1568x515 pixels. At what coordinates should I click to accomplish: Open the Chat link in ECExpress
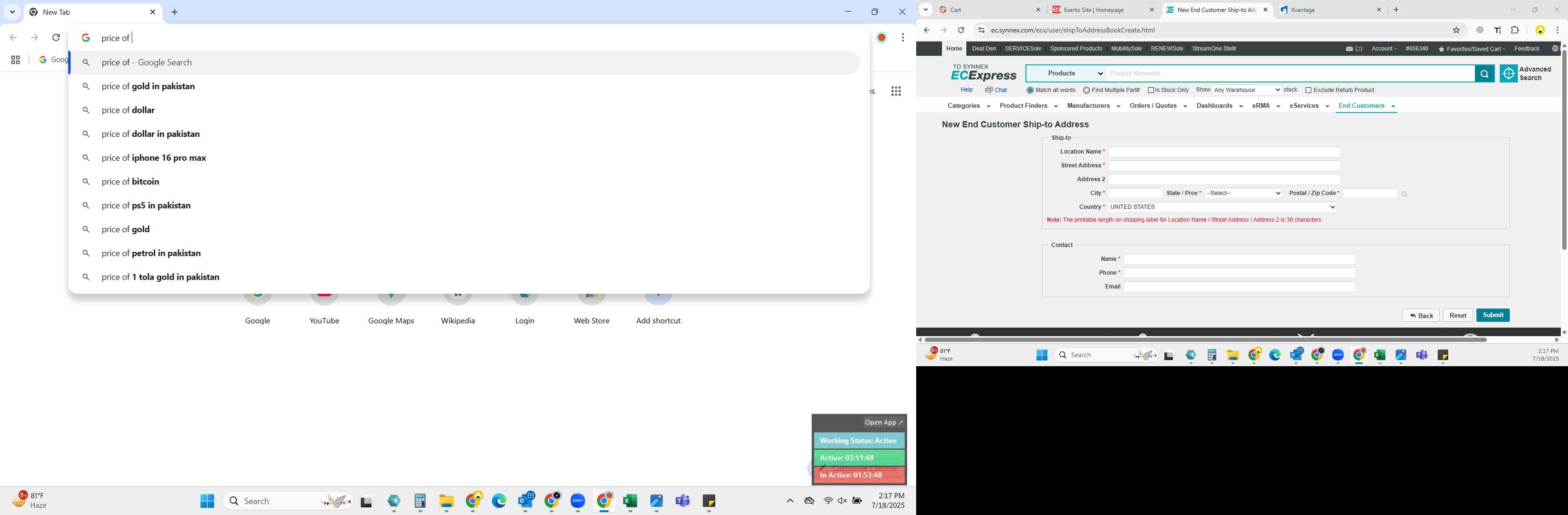pyautogui.click(x=996, y=90)
